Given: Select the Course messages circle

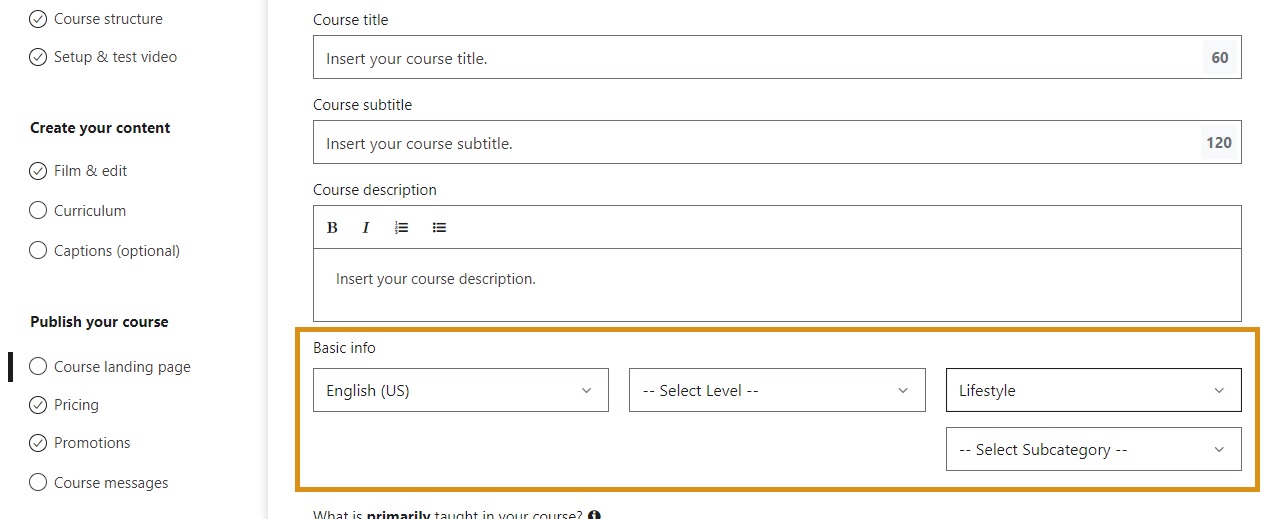Looking at the screenshot, I should 38,483.
